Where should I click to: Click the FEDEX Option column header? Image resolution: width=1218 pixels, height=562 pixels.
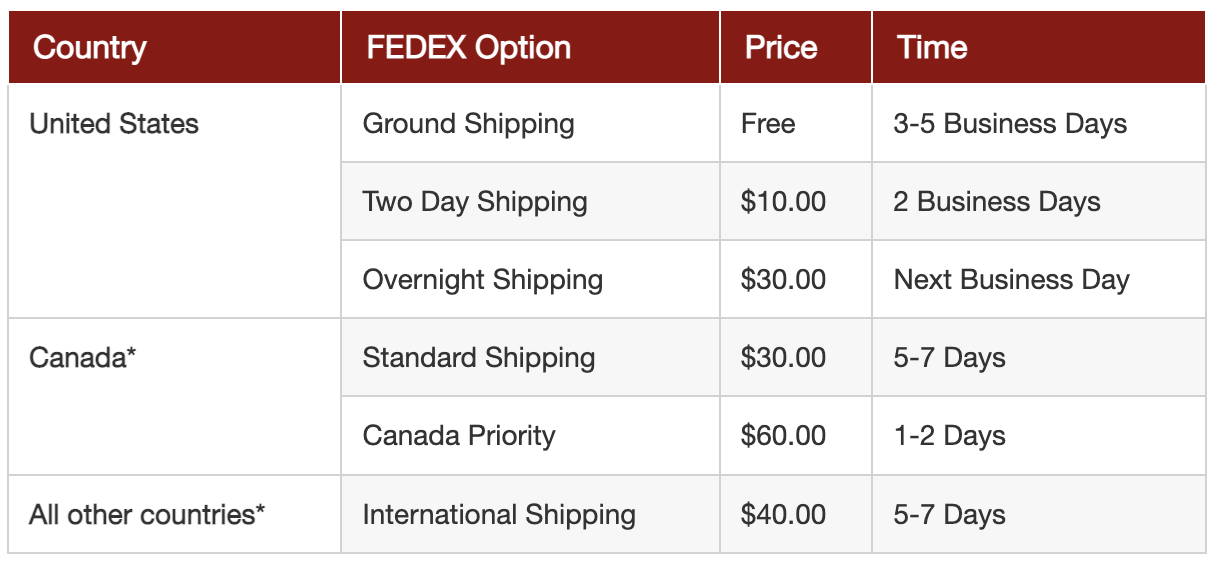click(531, 47)
